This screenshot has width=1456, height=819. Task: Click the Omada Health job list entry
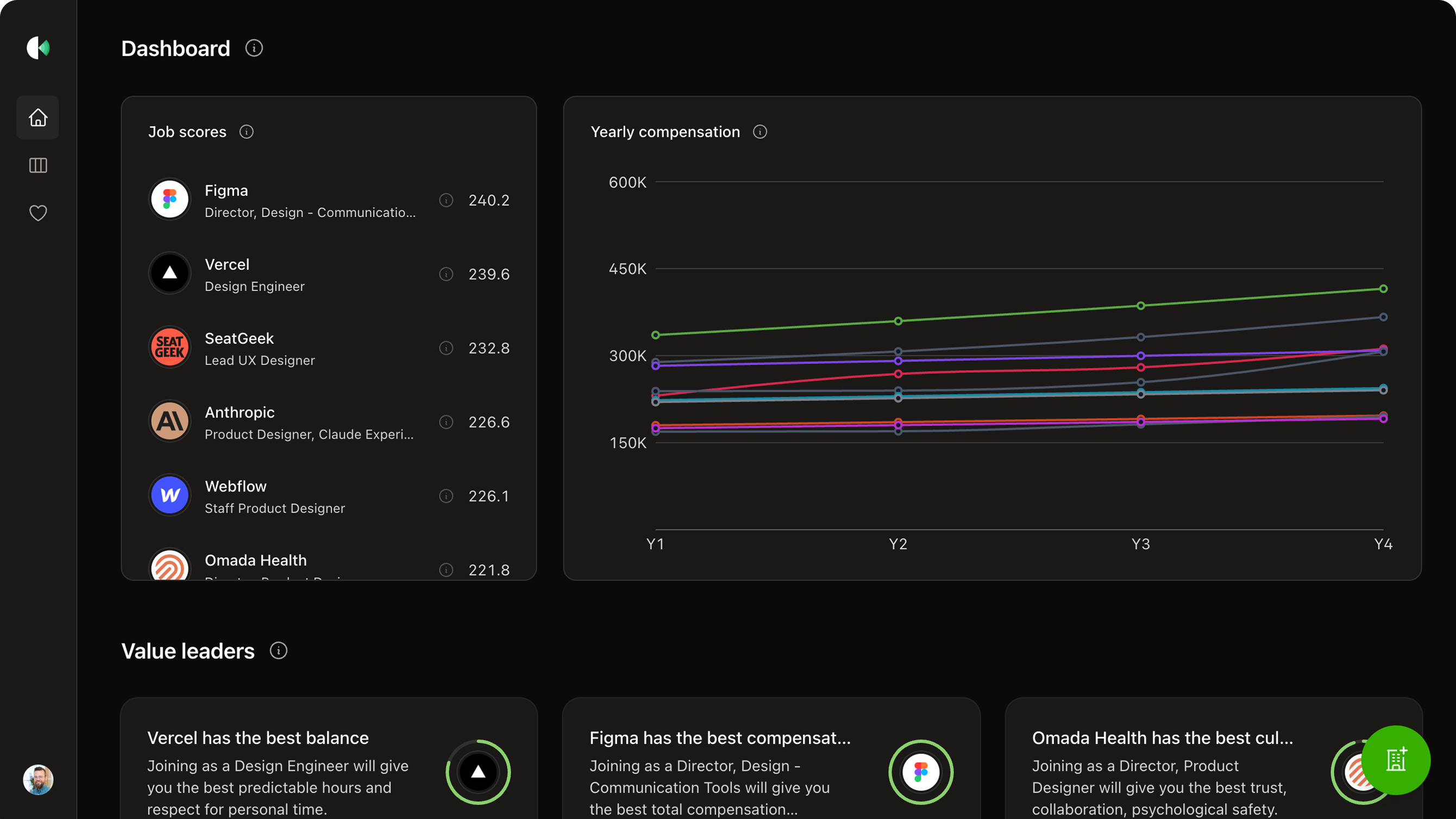(x=255, y=561)
